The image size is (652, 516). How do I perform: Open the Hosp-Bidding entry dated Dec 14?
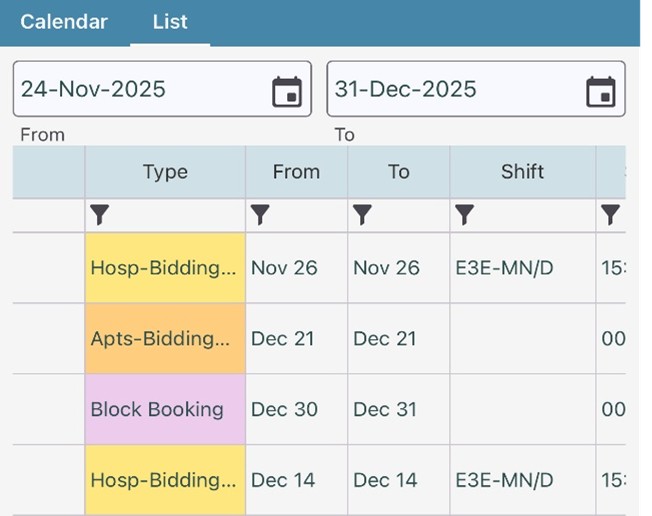(165, 480)
